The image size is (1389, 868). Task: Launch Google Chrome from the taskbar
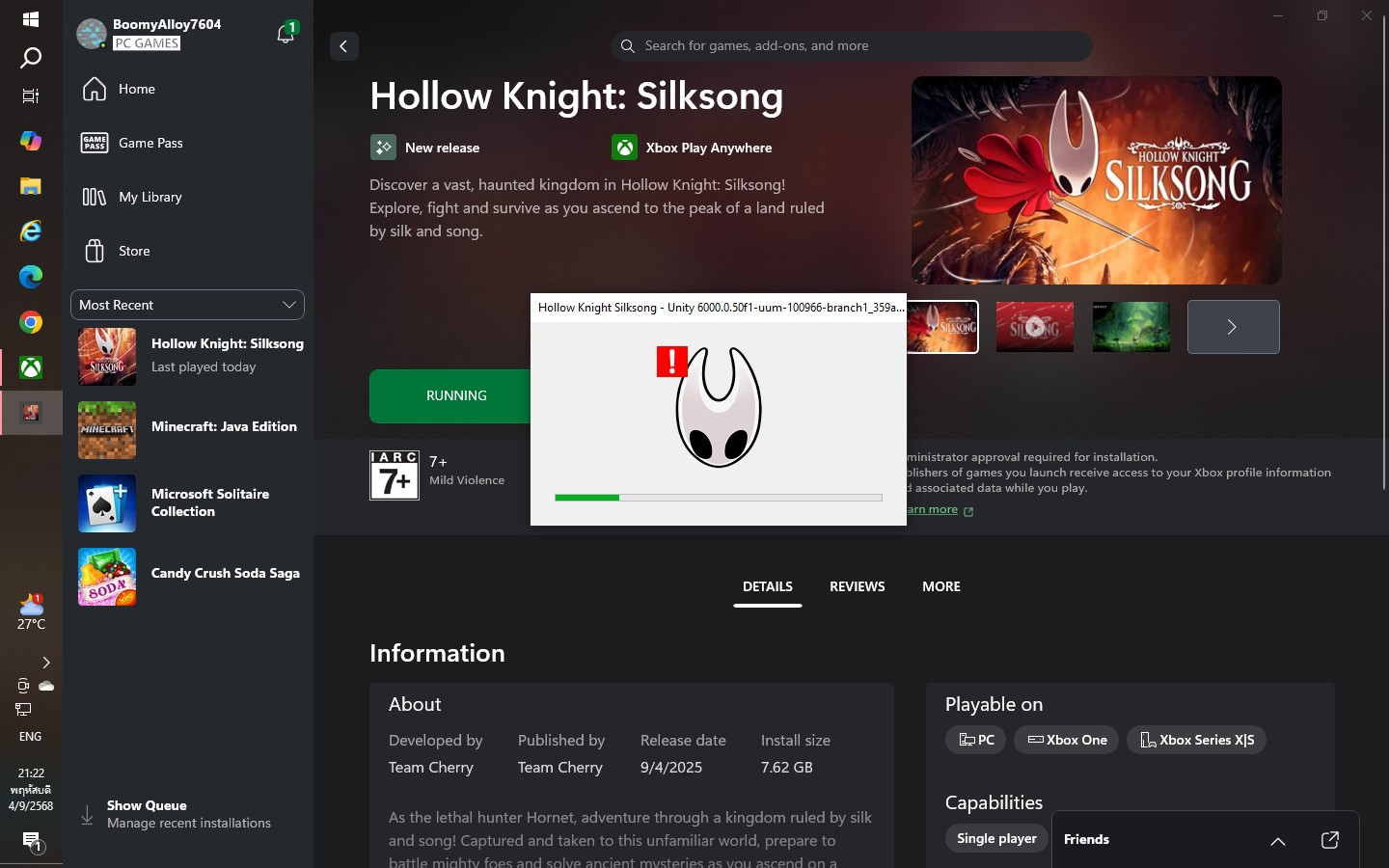tap(31, 322)
